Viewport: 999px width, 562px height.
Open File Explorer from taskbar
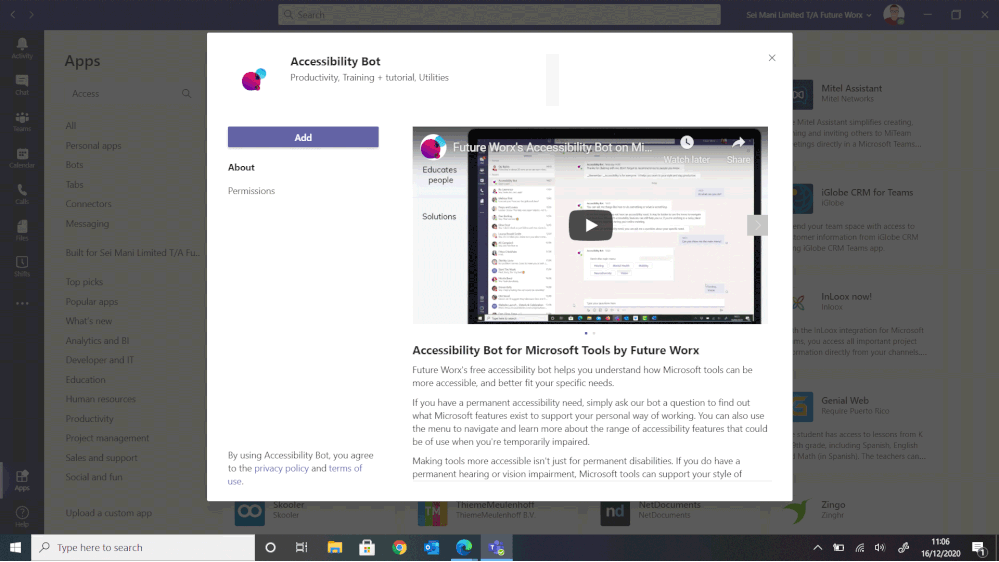[334, 548]
